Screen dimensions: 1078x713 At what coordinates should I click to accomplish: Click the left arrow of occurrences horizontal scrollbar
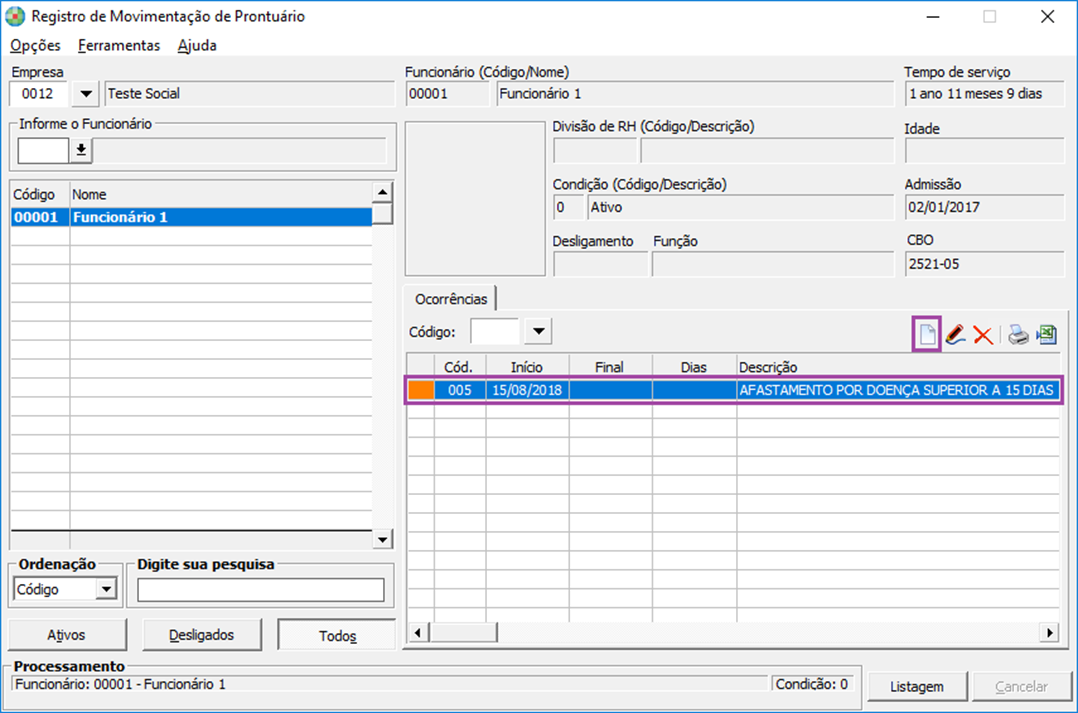click(x=418, y=632)
